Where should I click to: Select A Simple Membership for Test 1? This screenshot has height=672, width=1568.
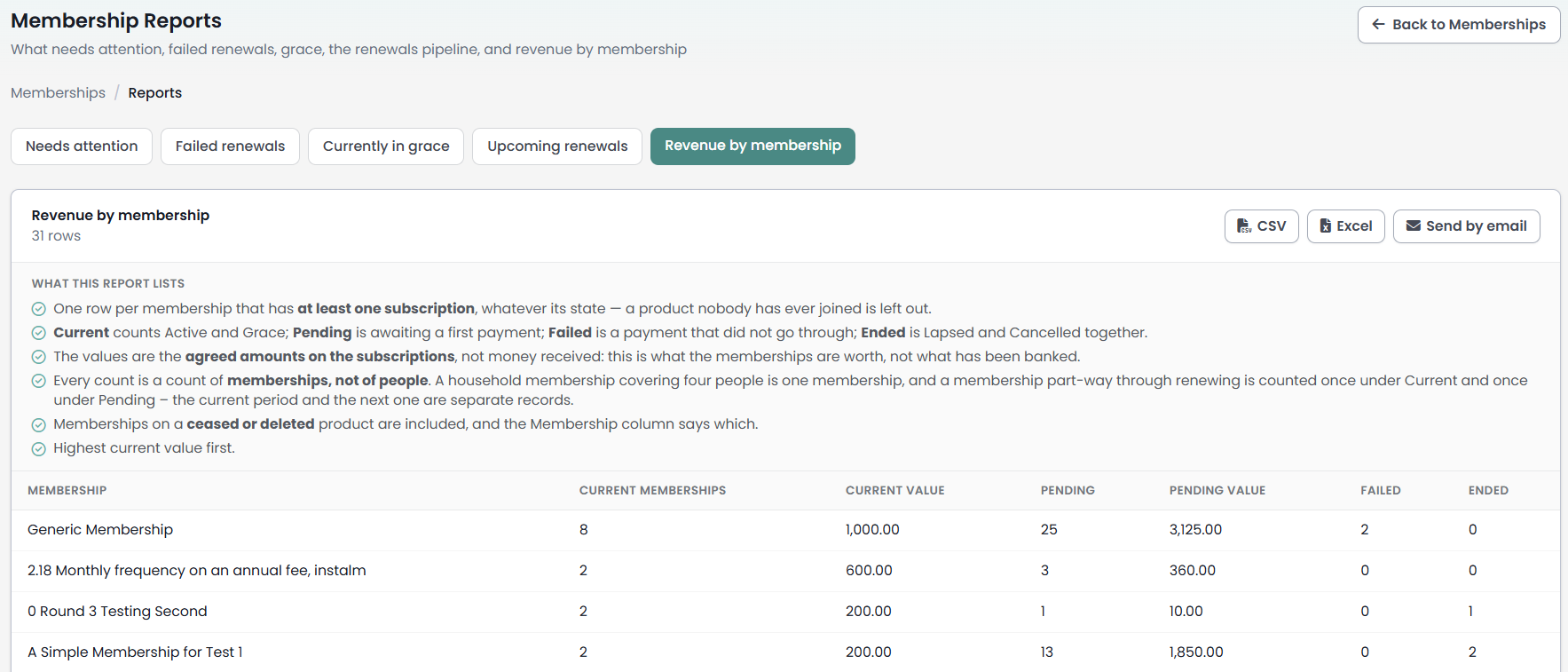[135, 652]
